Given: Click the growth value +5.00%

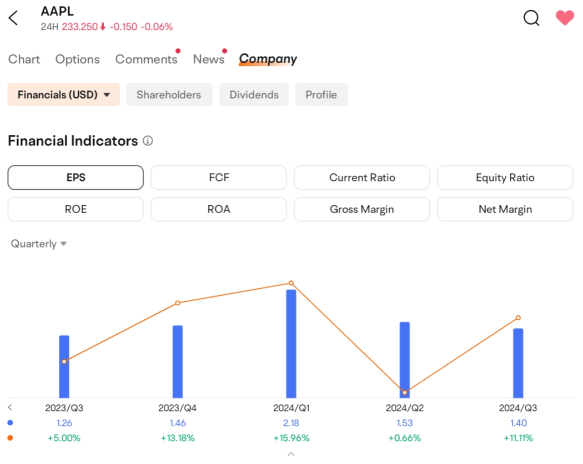Looking at the screenshot, I should [x=64, y=438].
